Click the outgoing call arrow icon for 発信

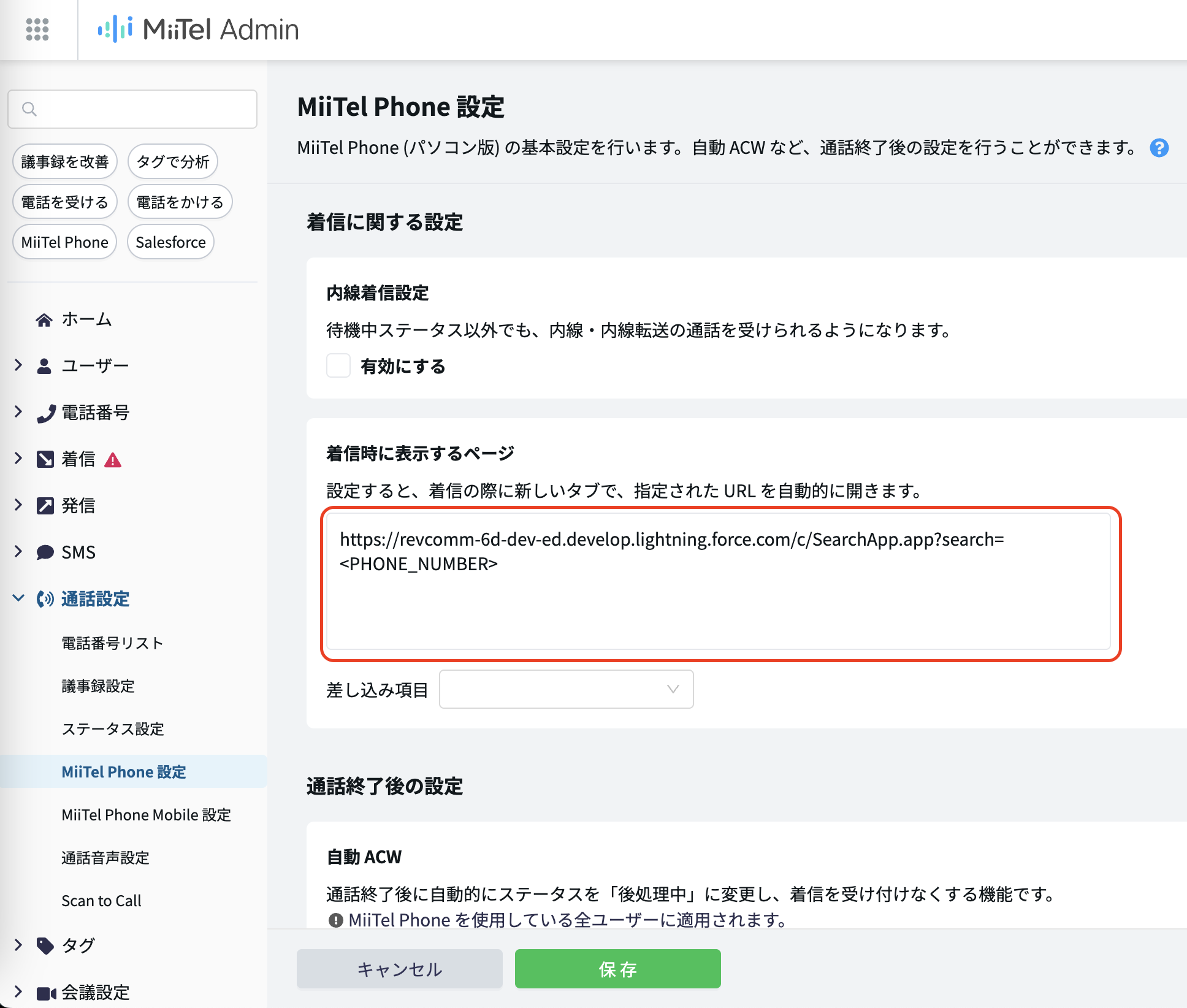click(x=45, y=506)
